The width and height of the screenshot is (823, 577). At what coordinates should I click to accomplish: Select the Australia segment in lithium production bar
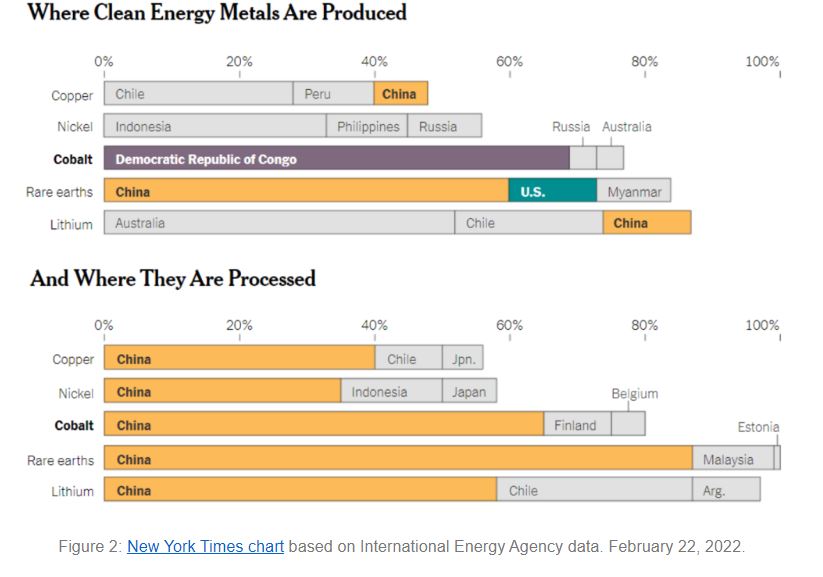tap(279, 223)
